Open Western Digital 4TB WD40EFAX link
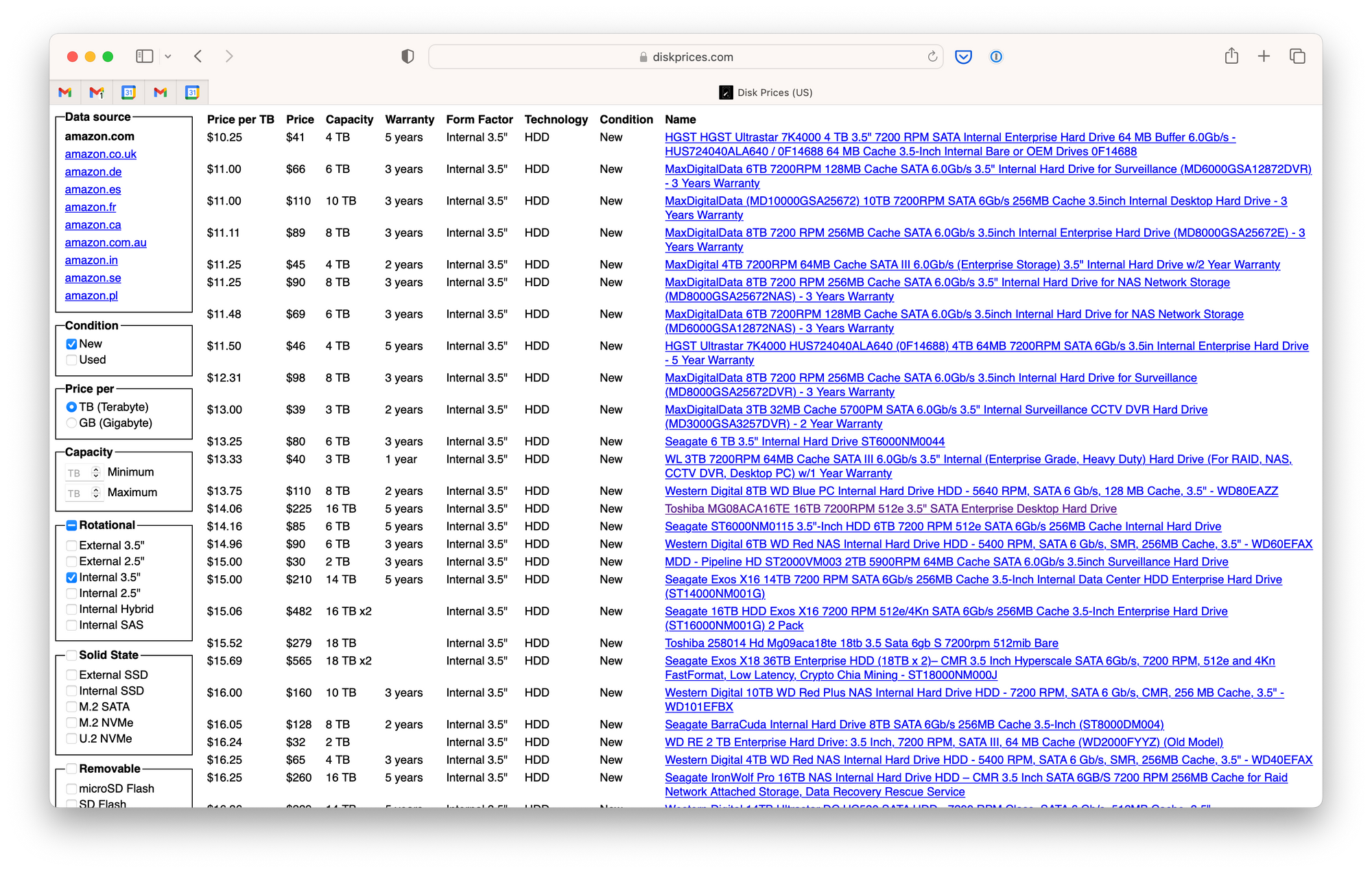The height and width of the screenshot is (873, 1372). 989,760
